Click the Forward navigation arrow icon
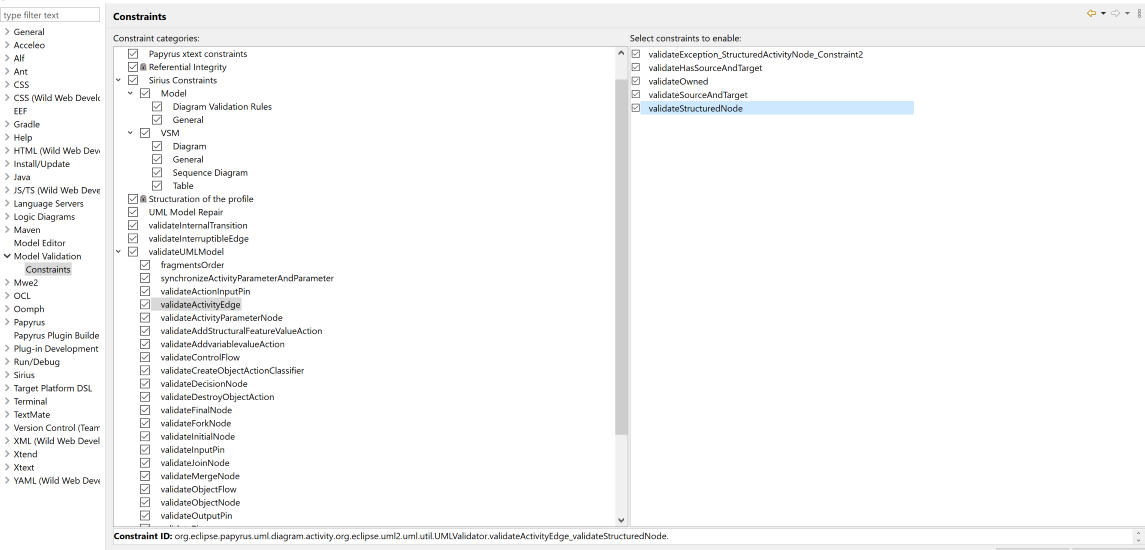Screen dimensions: 1145x550 click(x=1116, y=13)
